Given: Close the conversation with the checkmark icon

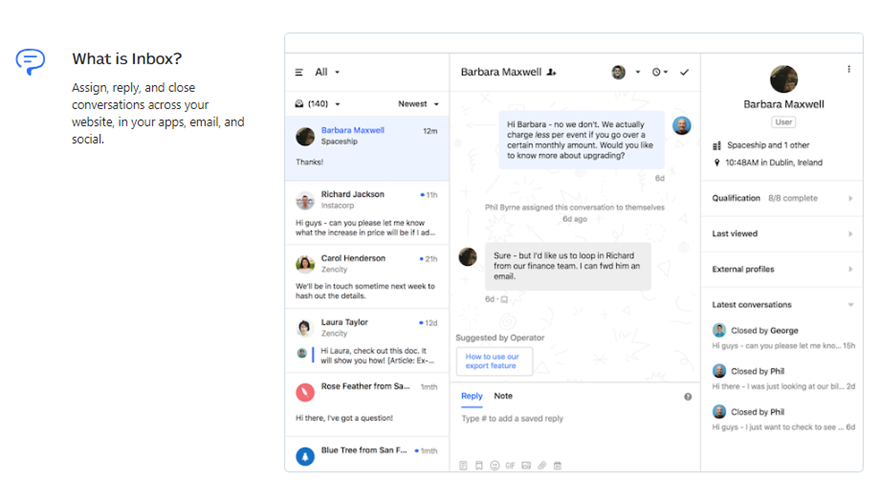Looking at the screenshot, I should coord(684,72).
